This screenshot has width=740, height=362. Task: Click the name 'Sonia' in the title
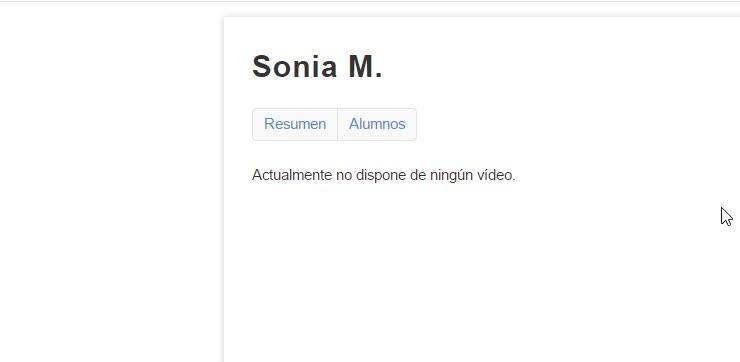click(295, 67)
